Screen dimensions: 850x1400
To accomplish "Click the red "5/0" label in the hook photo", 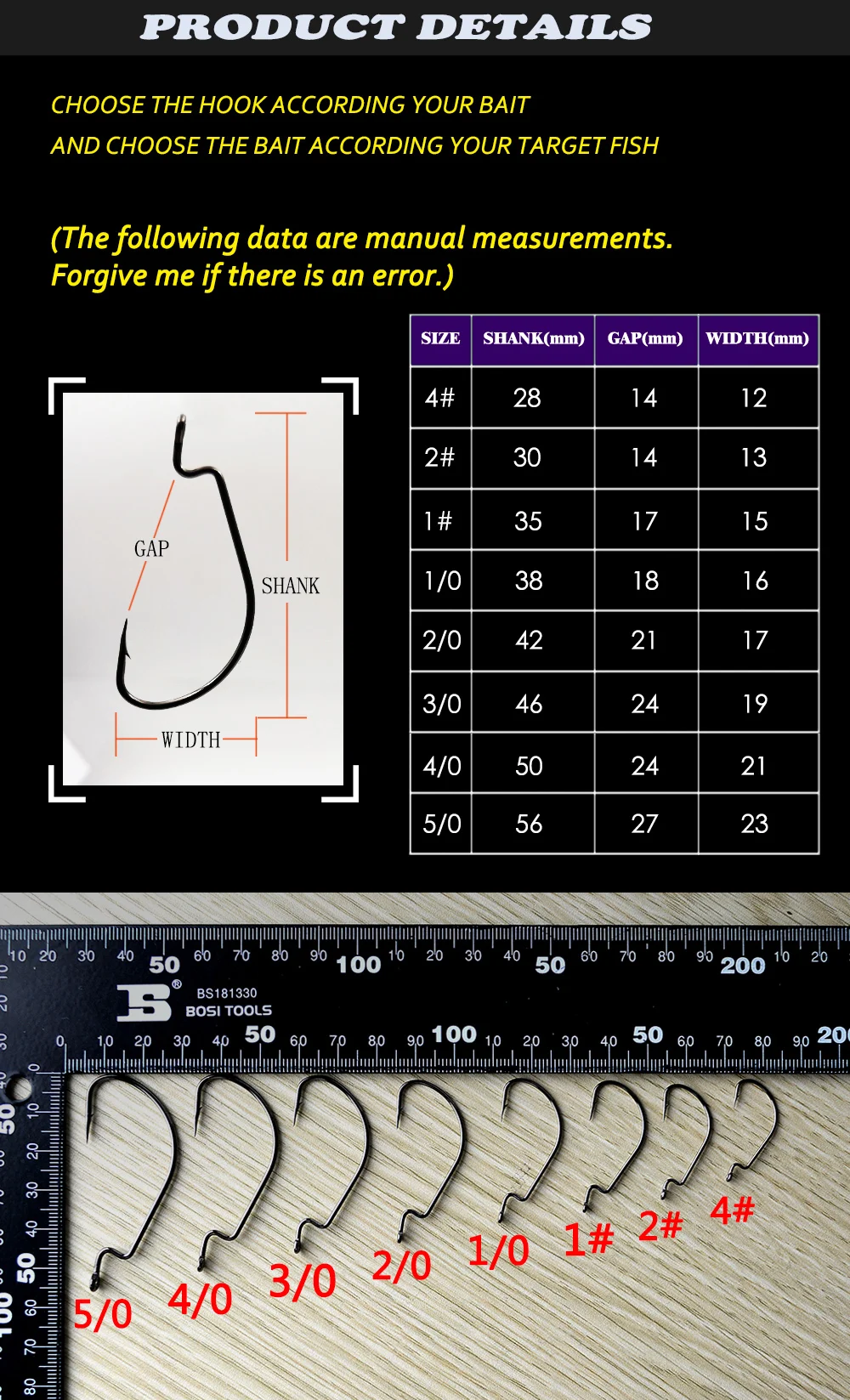I will tap(103, 1314).
